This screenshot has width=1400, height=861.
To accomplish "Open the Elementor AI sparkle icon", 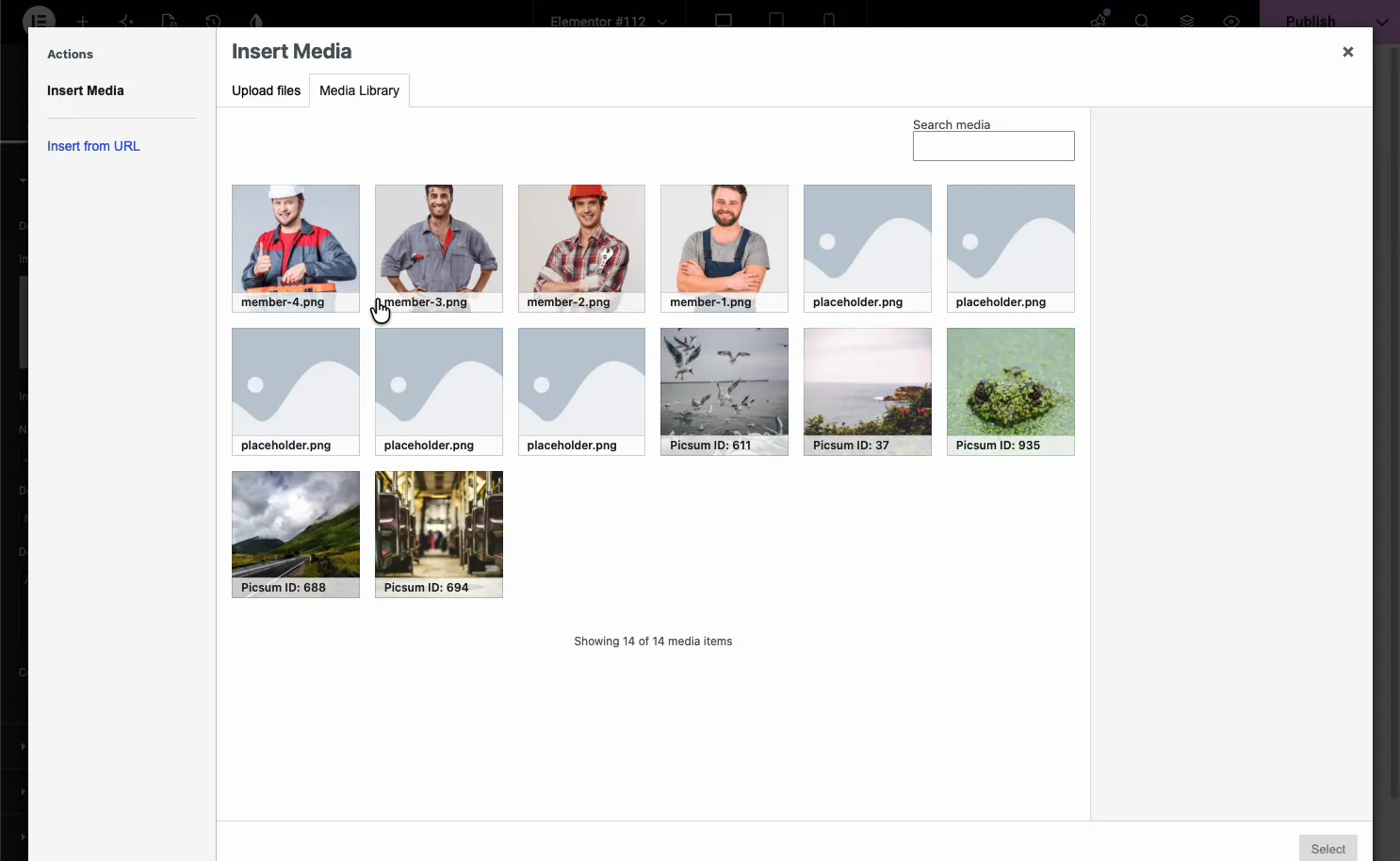I will (126, 21).
